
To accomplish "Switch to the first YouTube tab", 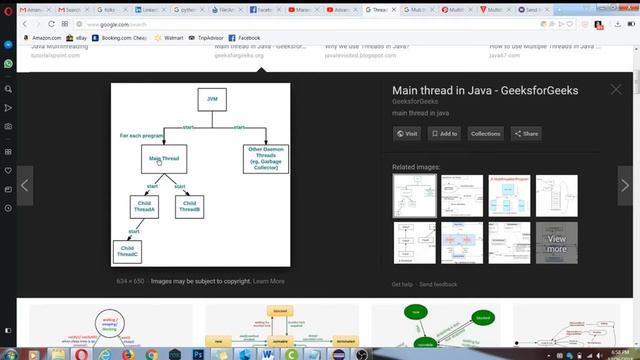I will pyautogui.click(x=303, y=9).
